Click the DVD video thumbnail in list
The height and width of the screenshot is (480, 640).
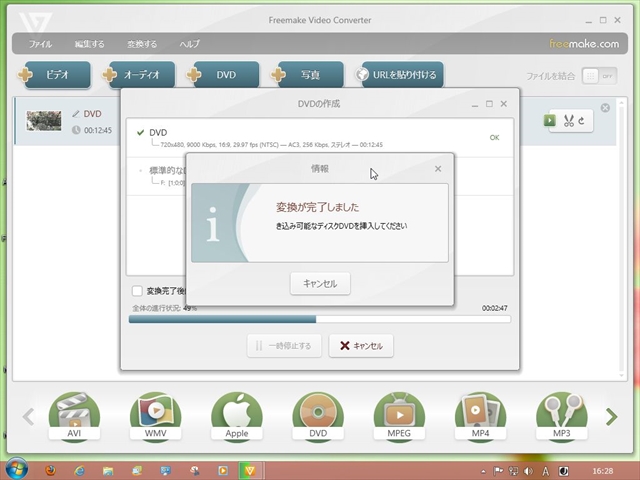click(x=44, y=121)
